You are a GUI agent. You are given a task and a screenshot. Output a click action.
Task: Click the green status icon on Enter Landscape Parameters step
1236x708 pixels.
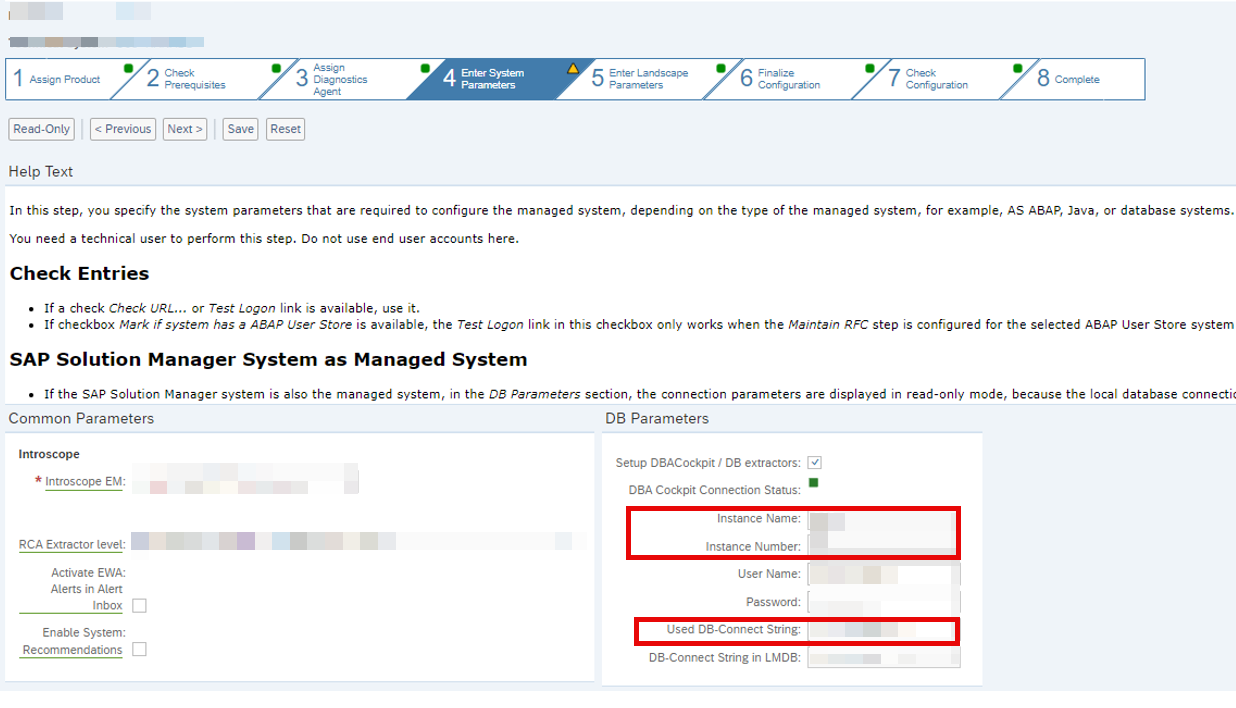point(721,69)
